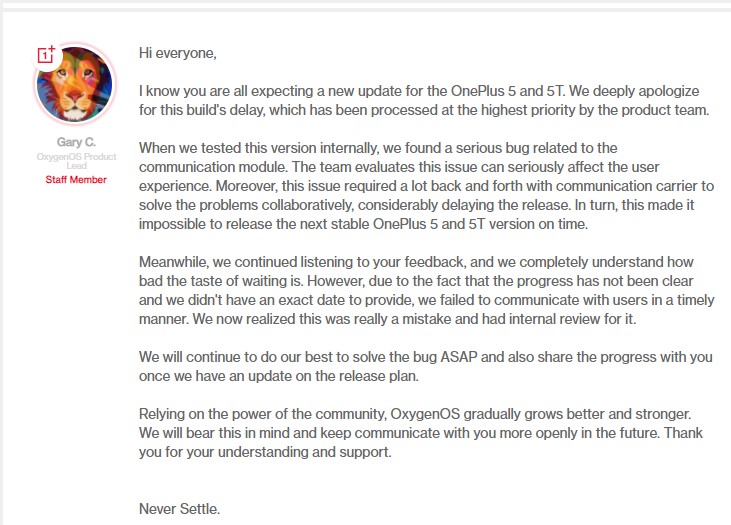Click the line beginning 'experience. Moreover, this issue'
Screen dimensions: 731x525
427,186
